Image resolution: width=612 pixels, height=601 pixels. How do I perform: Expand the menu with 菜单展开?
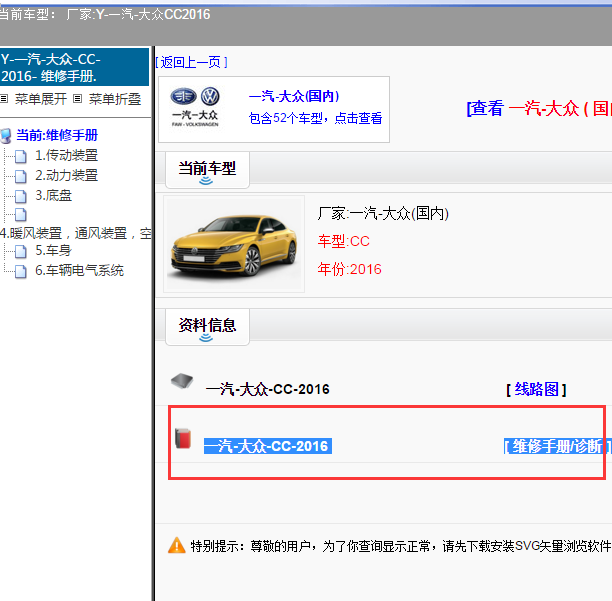coord(41,99)
